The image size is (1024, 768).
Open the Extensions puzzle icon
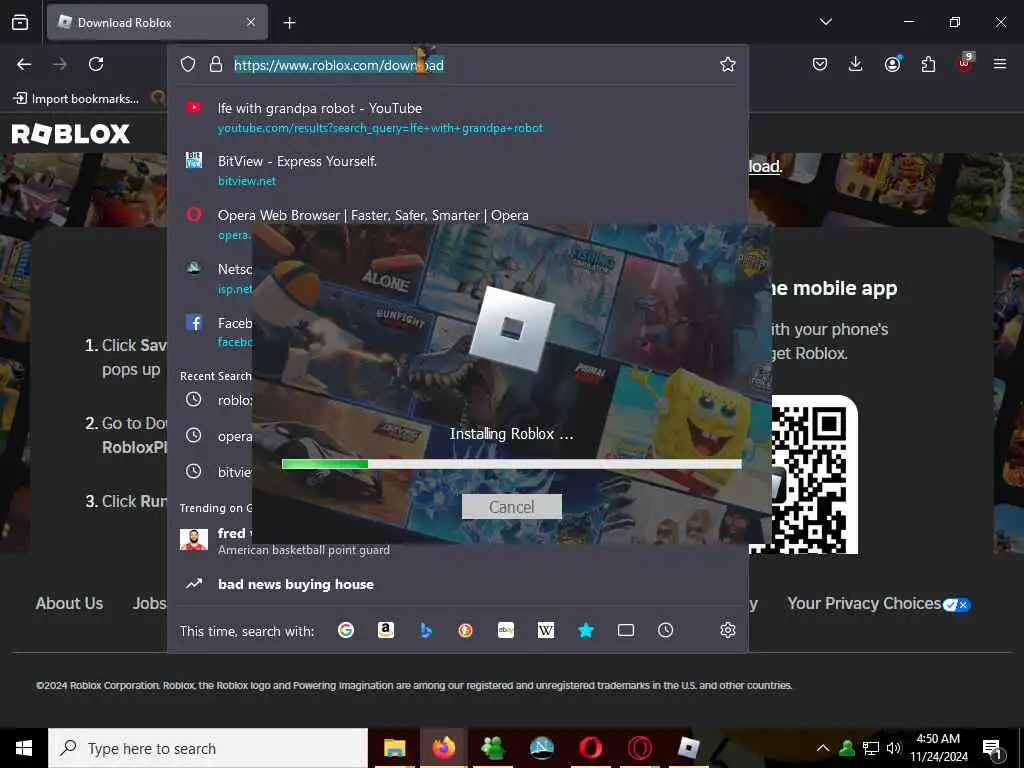(x=928, y=64)
